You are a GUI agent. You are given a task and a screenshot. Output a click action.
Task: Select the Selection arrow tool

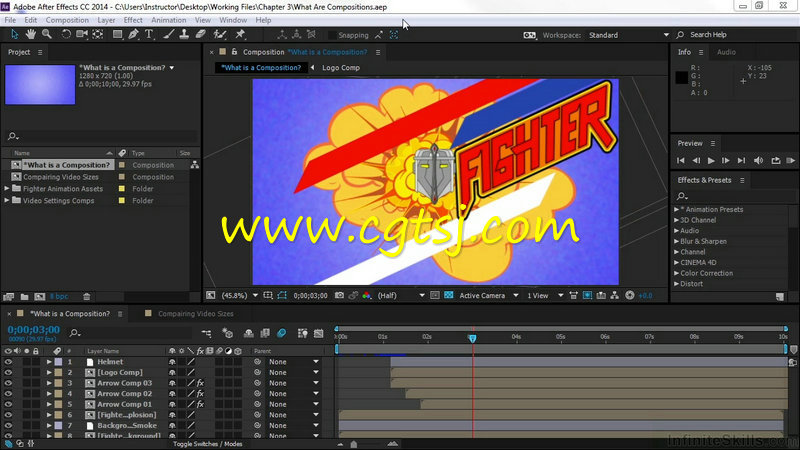coord(14,34)
